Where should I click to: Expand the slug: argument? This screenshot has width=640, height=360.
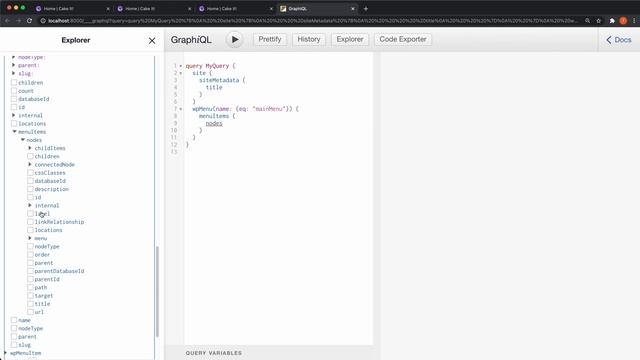pyautogui.click(x=13, y=73)
